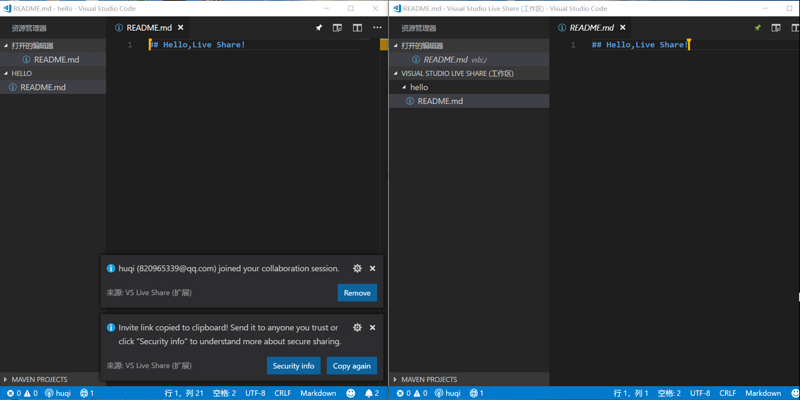The image size is (800, 400).
Task: Change CRLF line ending in right window
Action: (x=728, y=393)
